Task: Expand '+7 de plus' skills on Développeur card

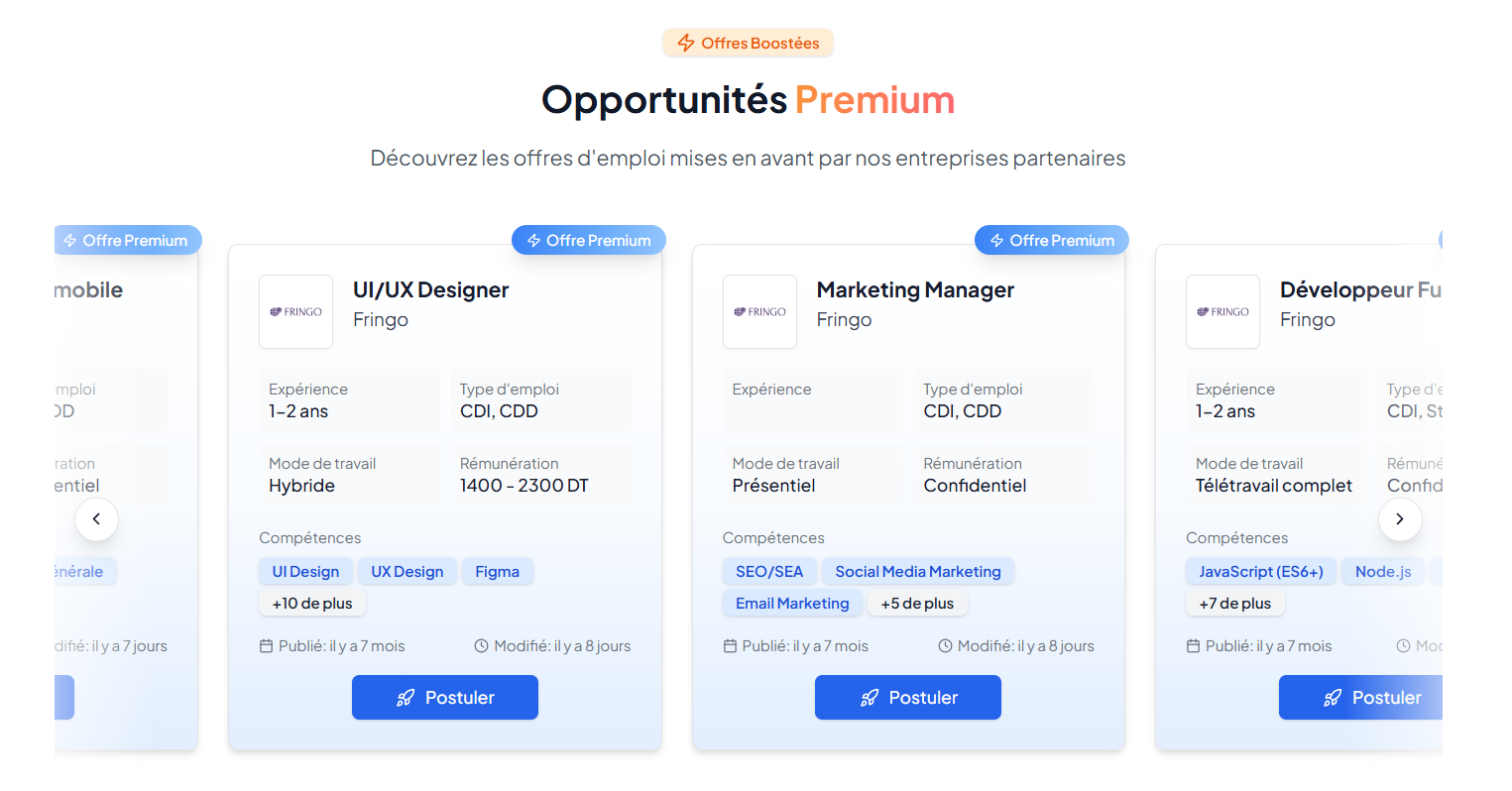Action: 1234,604
